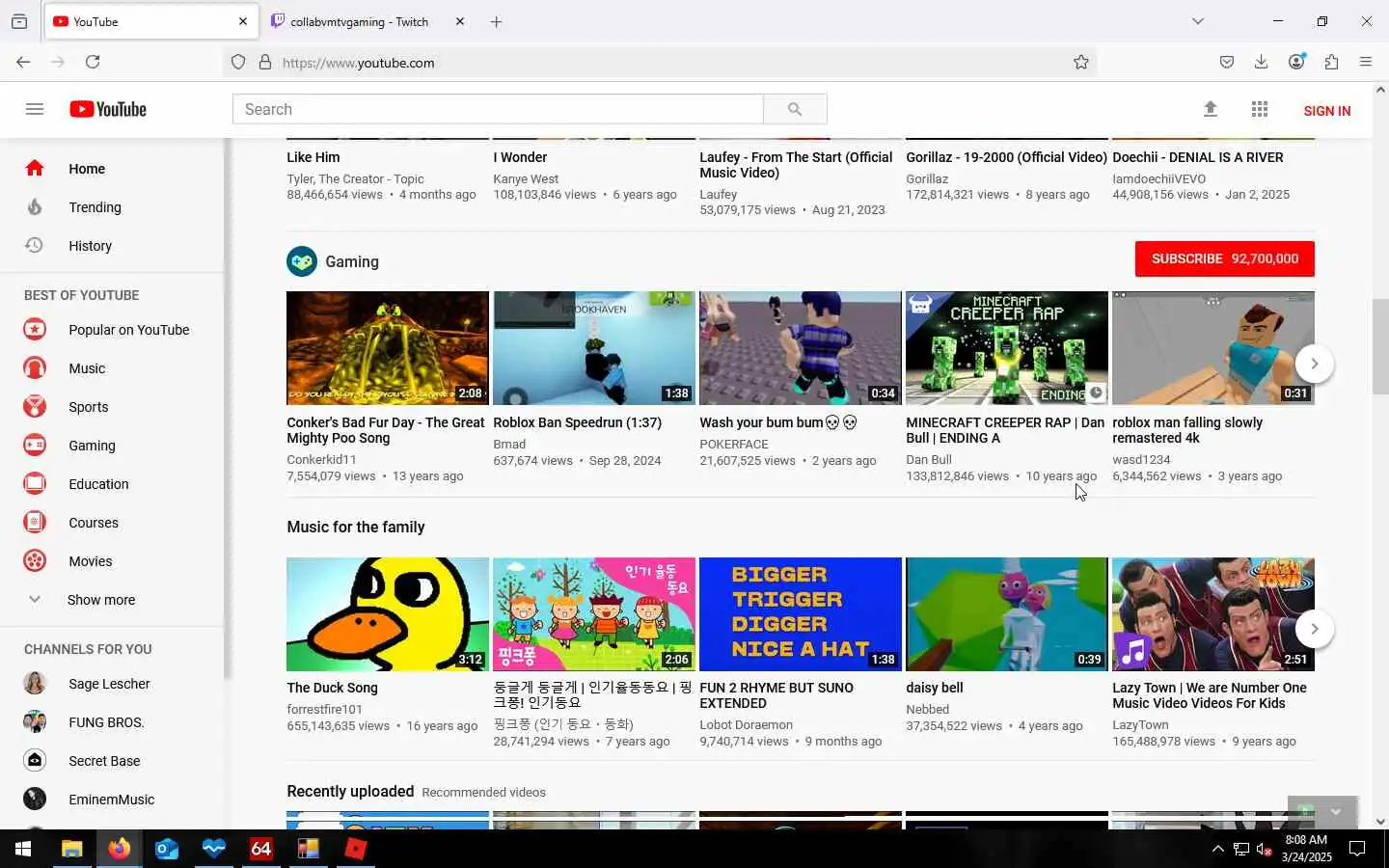The width and height of the screenshot is (1389, 868).
Task: Open Gaming in the sidebar
Action: coord(92,446)
